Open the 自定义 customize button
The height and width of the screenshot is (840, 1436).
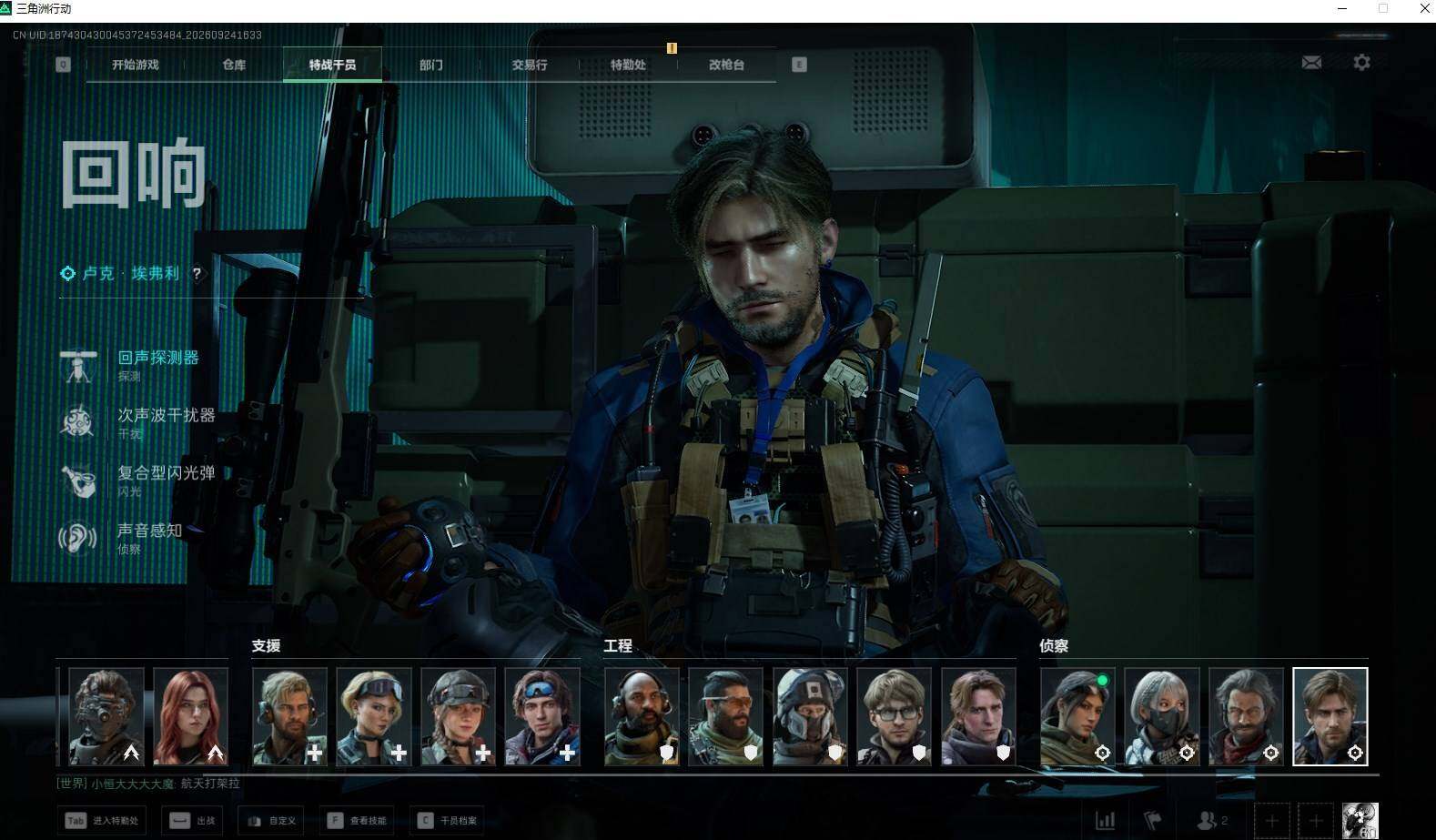271,820
